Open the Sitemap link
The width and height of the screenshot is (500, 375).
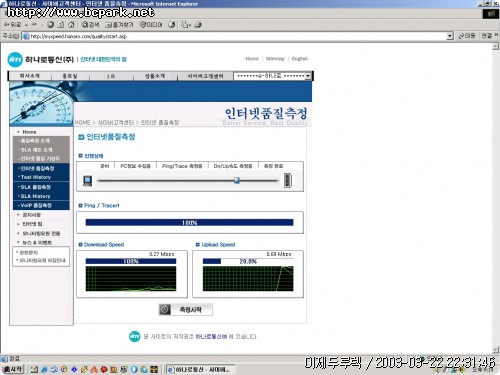pyautogui.click(x=275, y=59)
